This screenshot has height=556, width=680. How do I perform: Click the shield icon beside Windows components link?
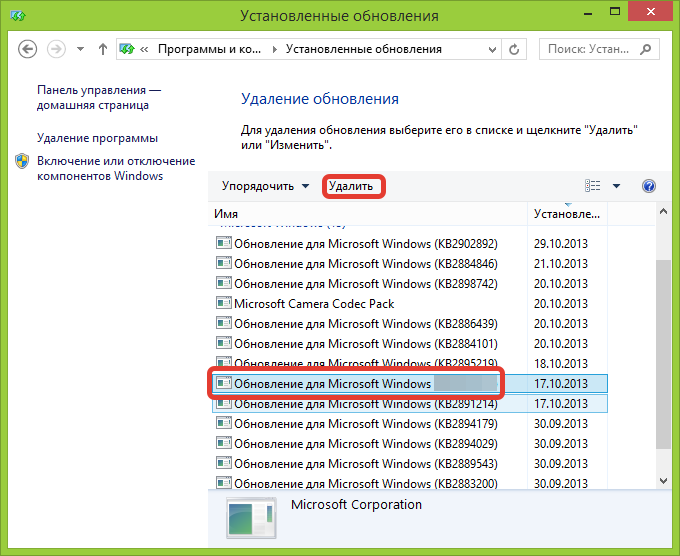[x=22, y=161]
